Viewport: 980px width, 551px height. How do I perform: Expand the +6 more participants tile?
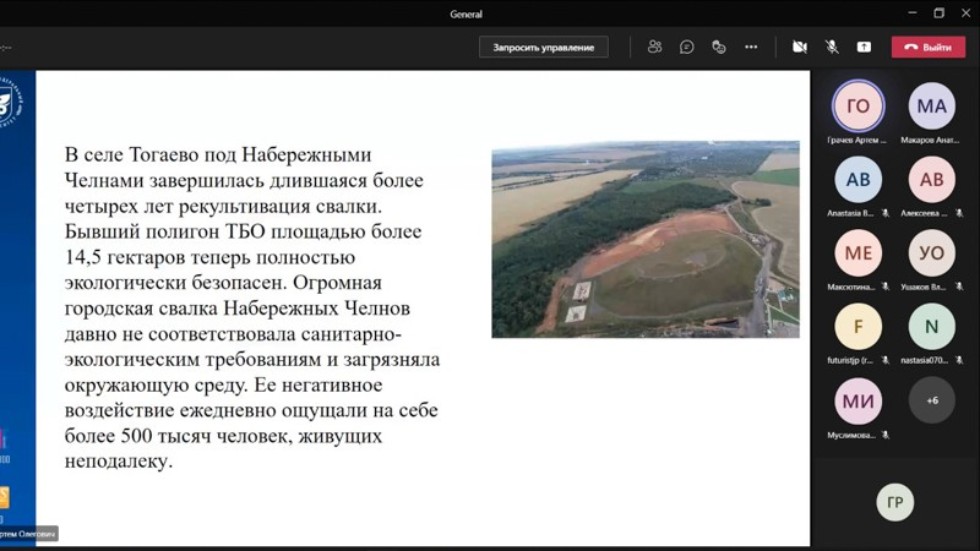click(931, 400)
